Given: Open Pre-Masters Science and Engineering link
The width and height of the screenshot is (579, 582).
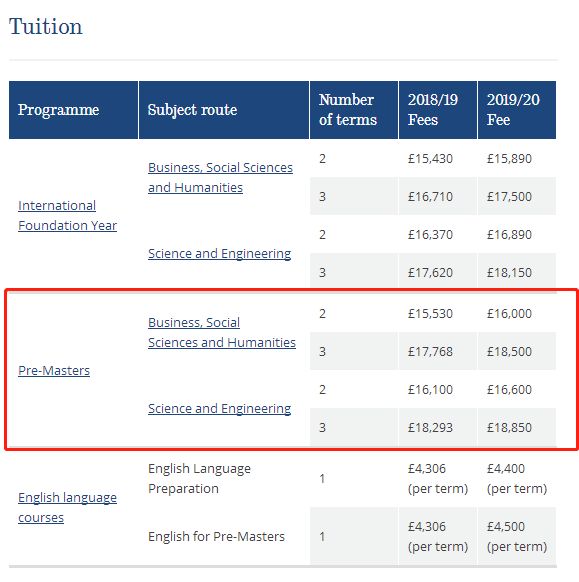Looking at the screenshot, I should (x=219, y=408).
